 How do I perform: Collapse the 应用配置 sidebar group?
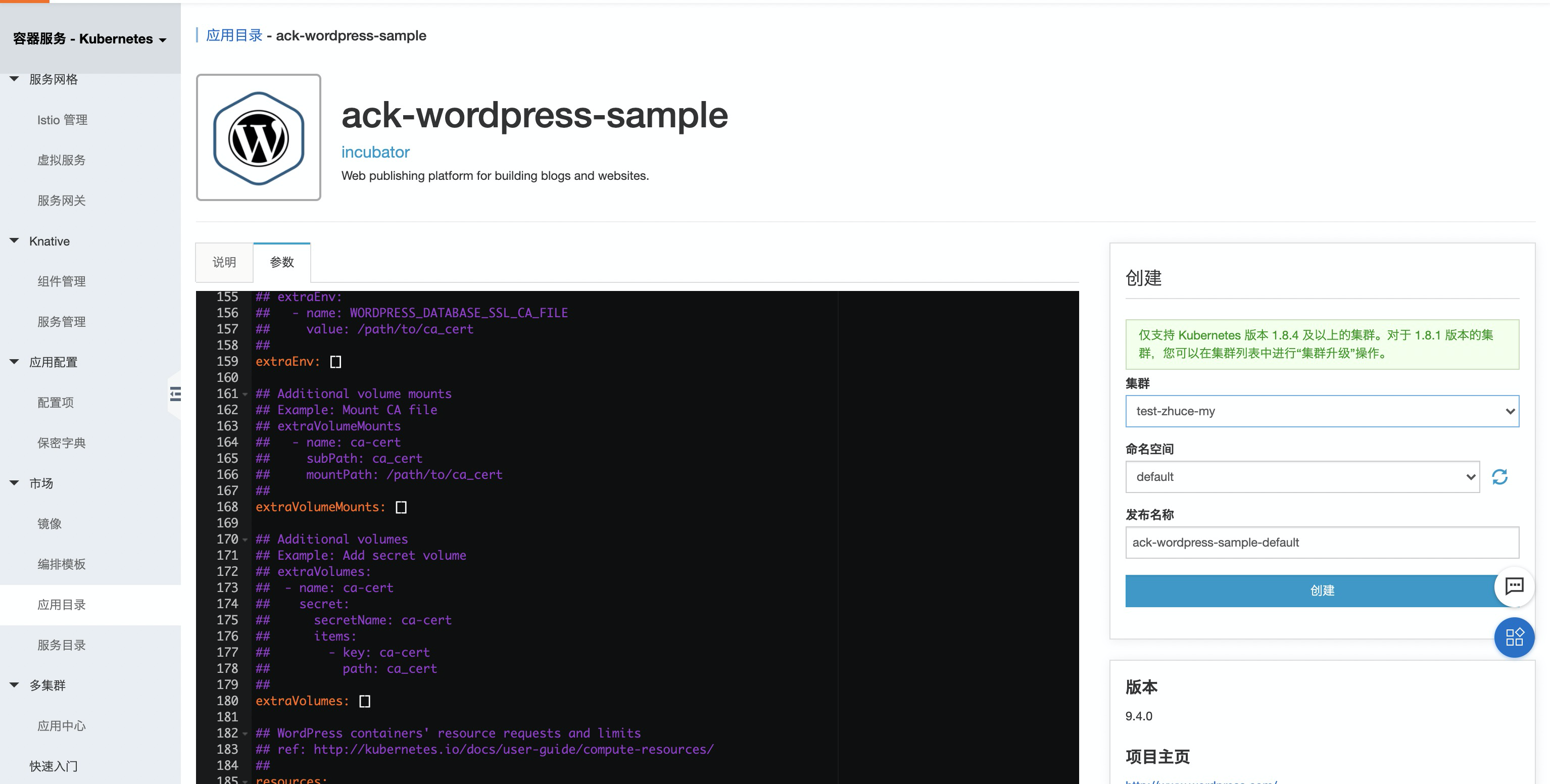pos(15,362)
